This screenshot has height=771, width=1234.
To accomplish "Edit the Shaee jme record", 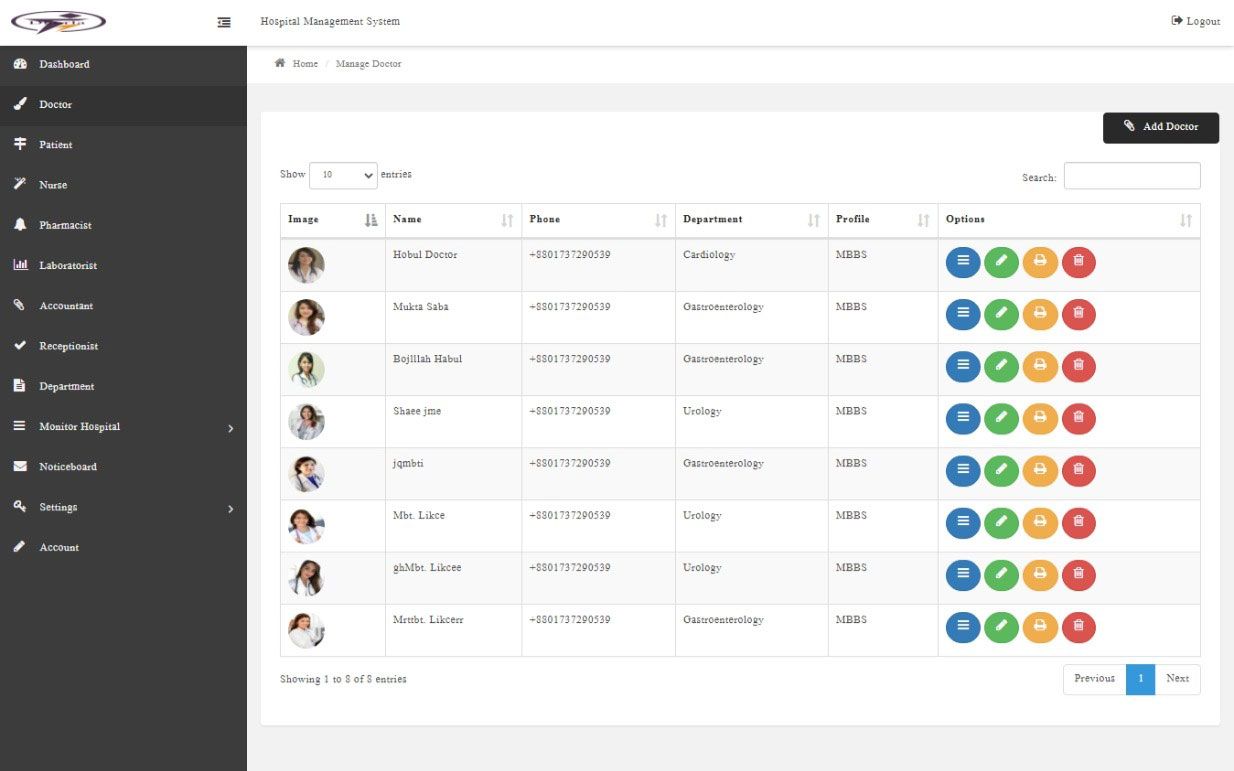I will [x=1002, y=418].
